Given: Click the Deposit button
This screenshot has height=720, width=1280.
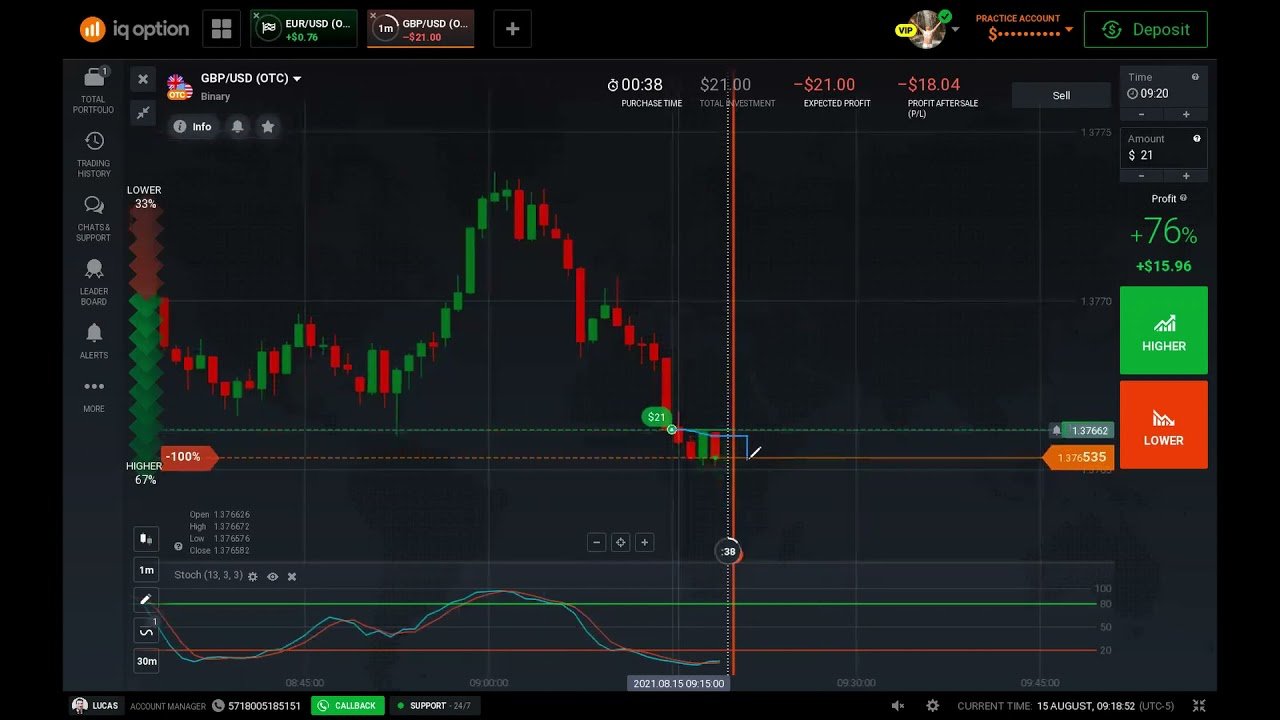Looking at the screenshot, I should pyautogui.click(x=1146, y=29).
